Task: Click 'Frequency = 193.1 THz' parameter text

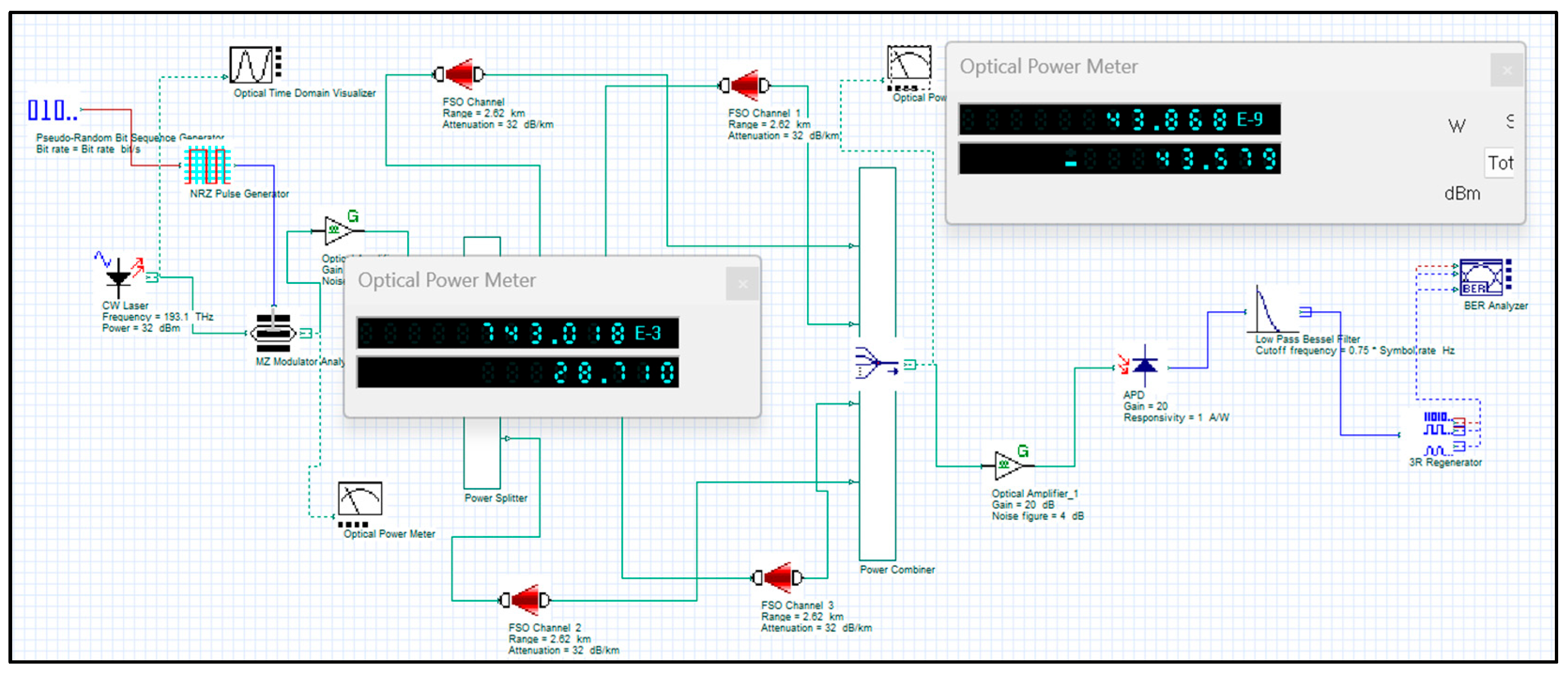Action: [x=158, y=317]
